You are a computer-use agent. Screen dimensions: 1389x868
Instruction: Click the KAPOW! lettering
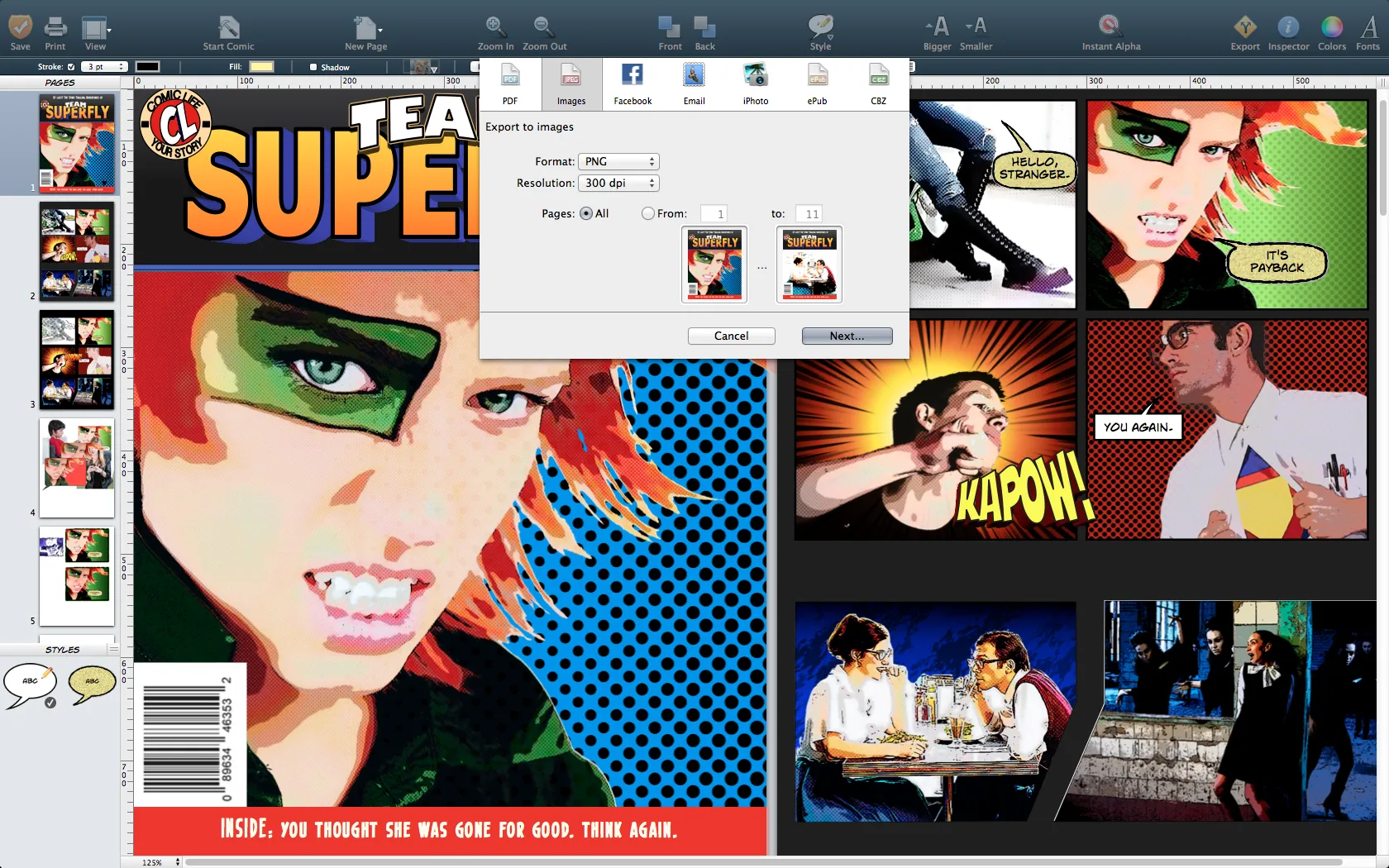(x=1024, y=493)
